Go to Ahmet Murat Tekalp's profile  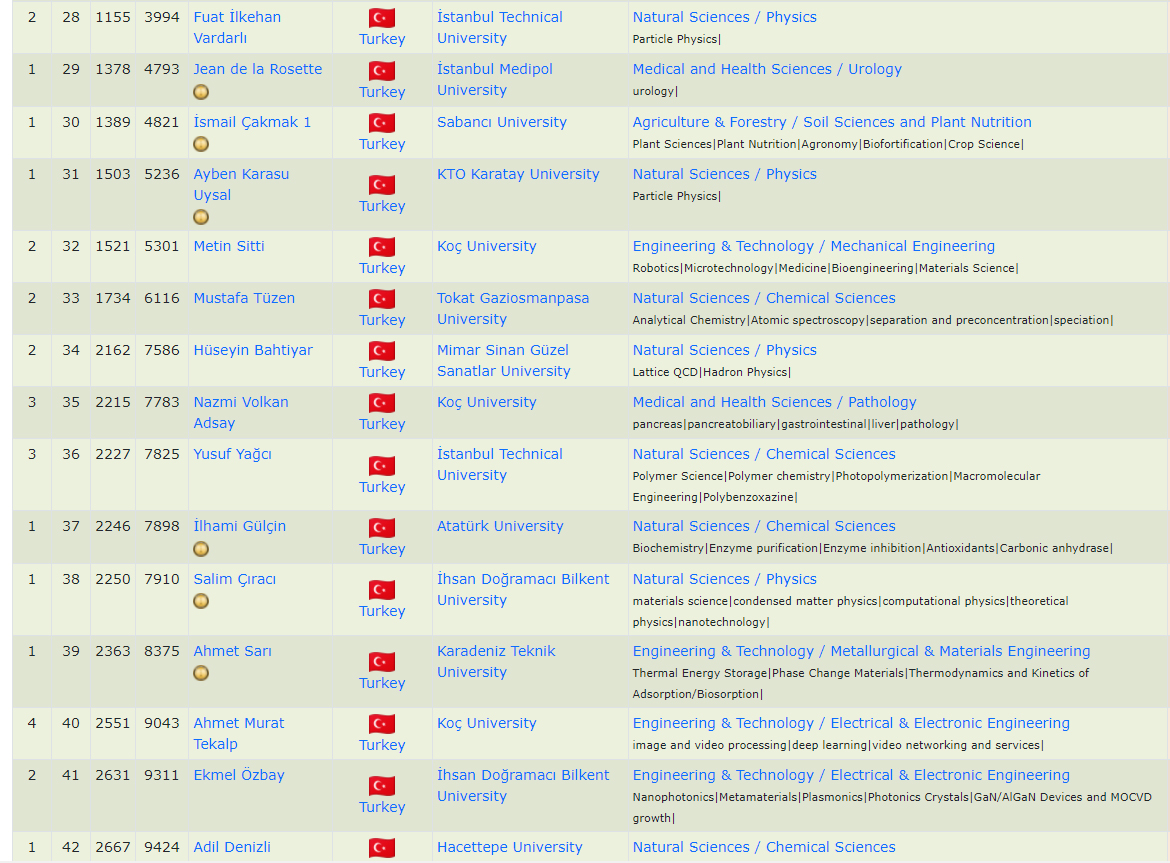tap(239, 733)
